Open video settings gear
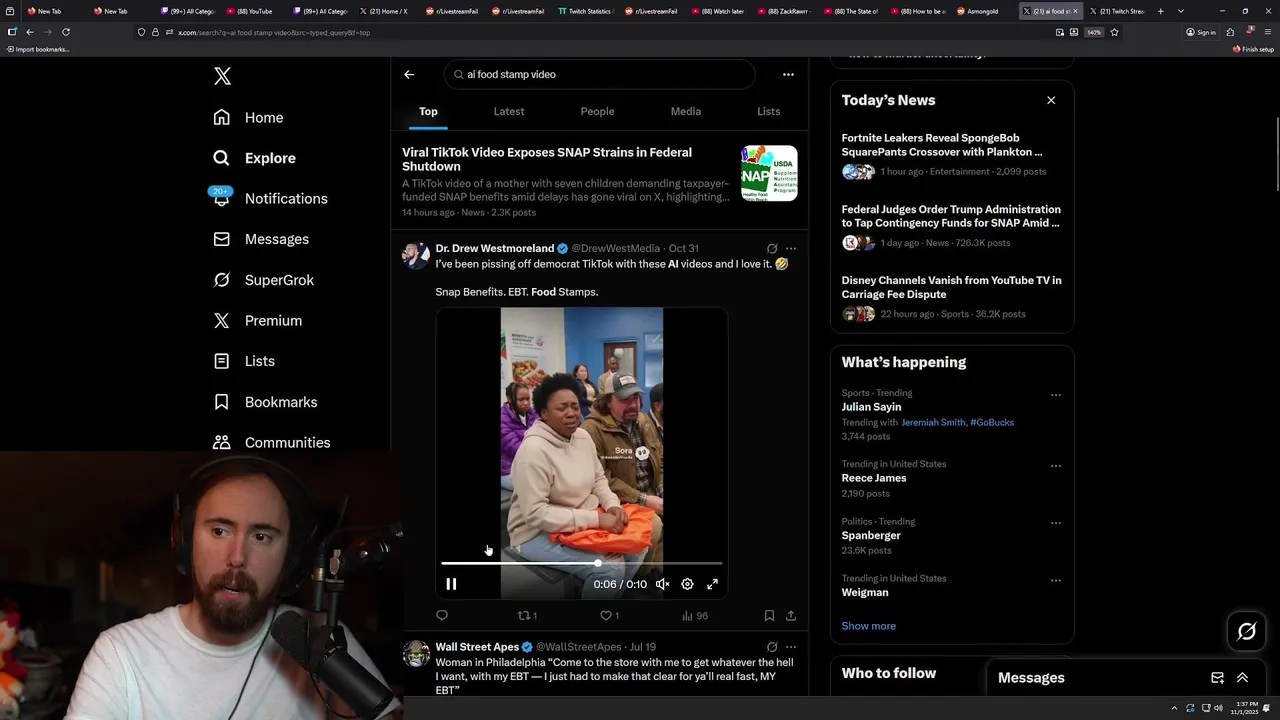This screenshot has width=1280, height=720. (x=687, y=584)
